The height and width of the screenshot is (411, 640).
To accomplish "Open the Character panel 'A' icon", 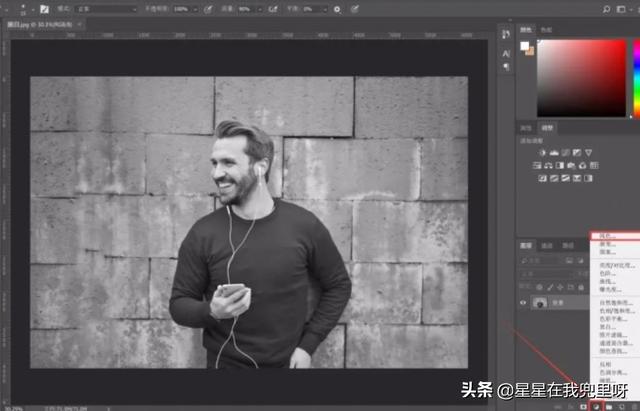I will pos(507,52).
